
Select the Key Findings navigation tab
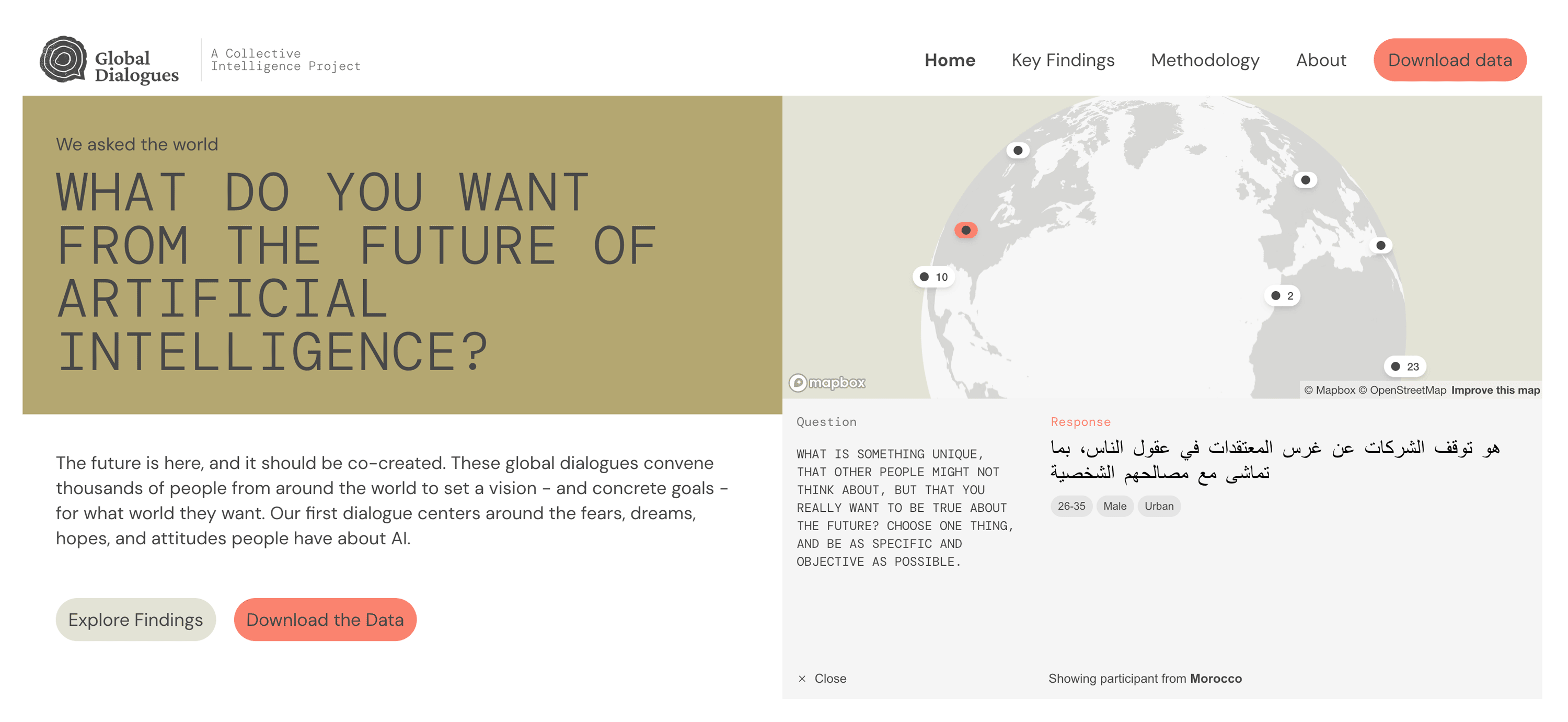coord(1062,60)
